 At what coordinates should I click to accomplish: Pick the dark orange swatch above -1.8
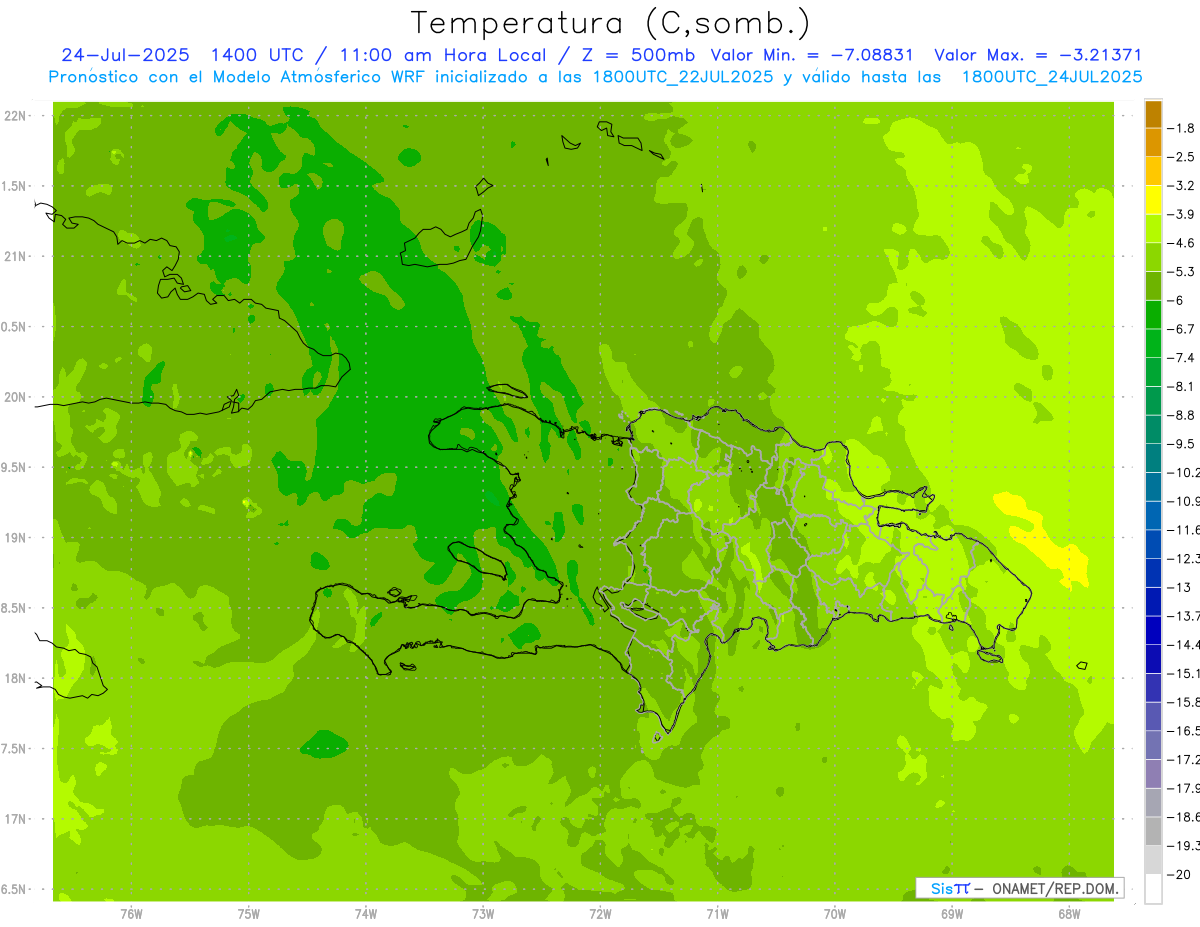(1153, 114)
